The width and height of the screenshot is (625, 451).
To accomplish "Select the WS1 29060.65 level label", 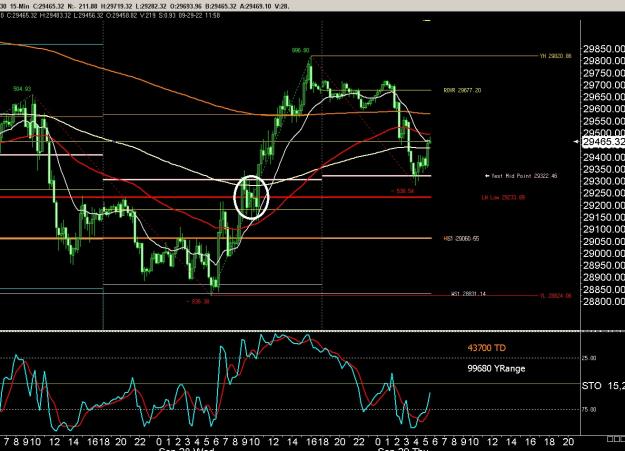I will coord(462,239).
